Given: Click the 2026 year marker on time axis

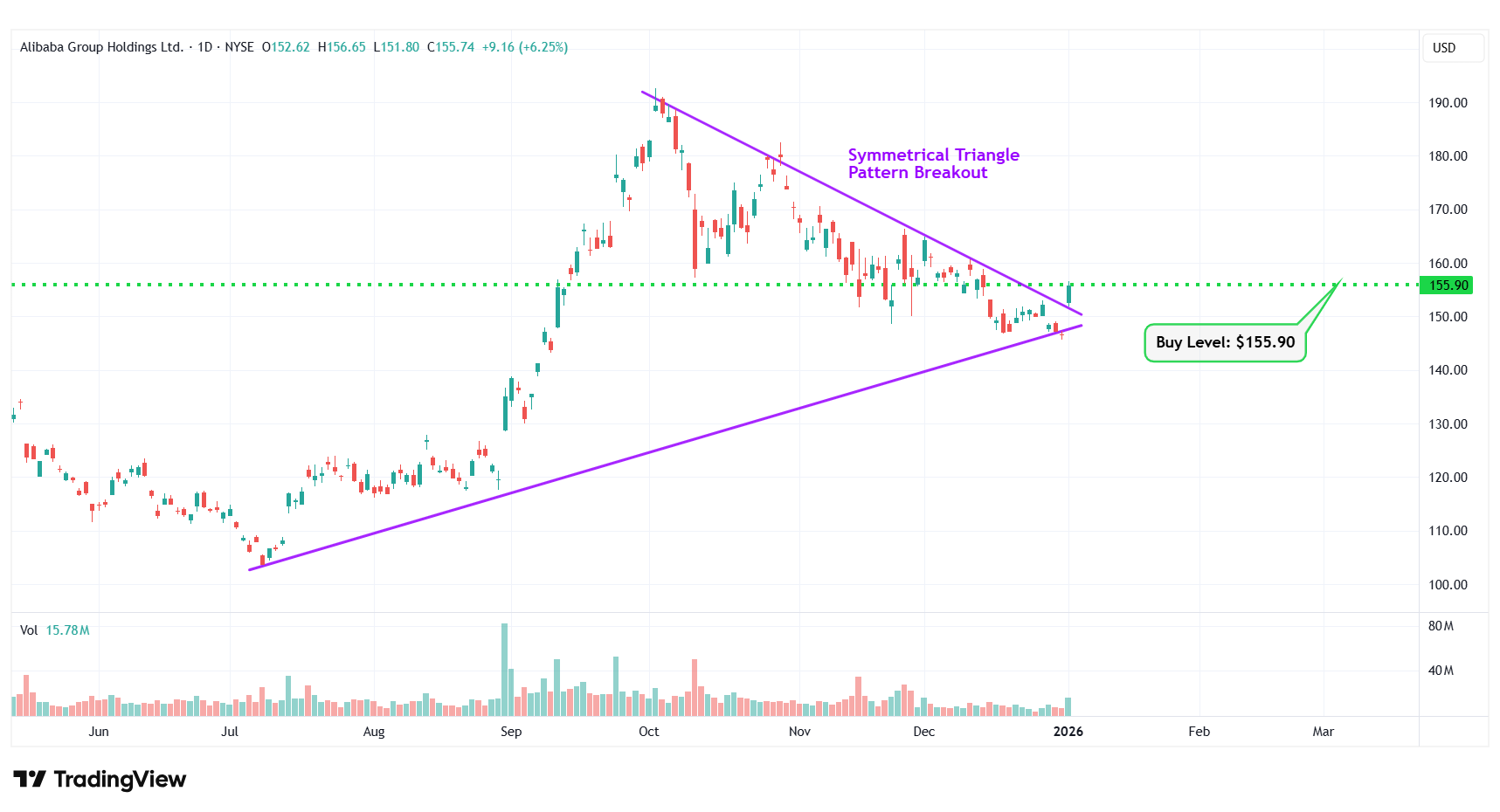Looking at the screenshot, I should (1068, 732).
